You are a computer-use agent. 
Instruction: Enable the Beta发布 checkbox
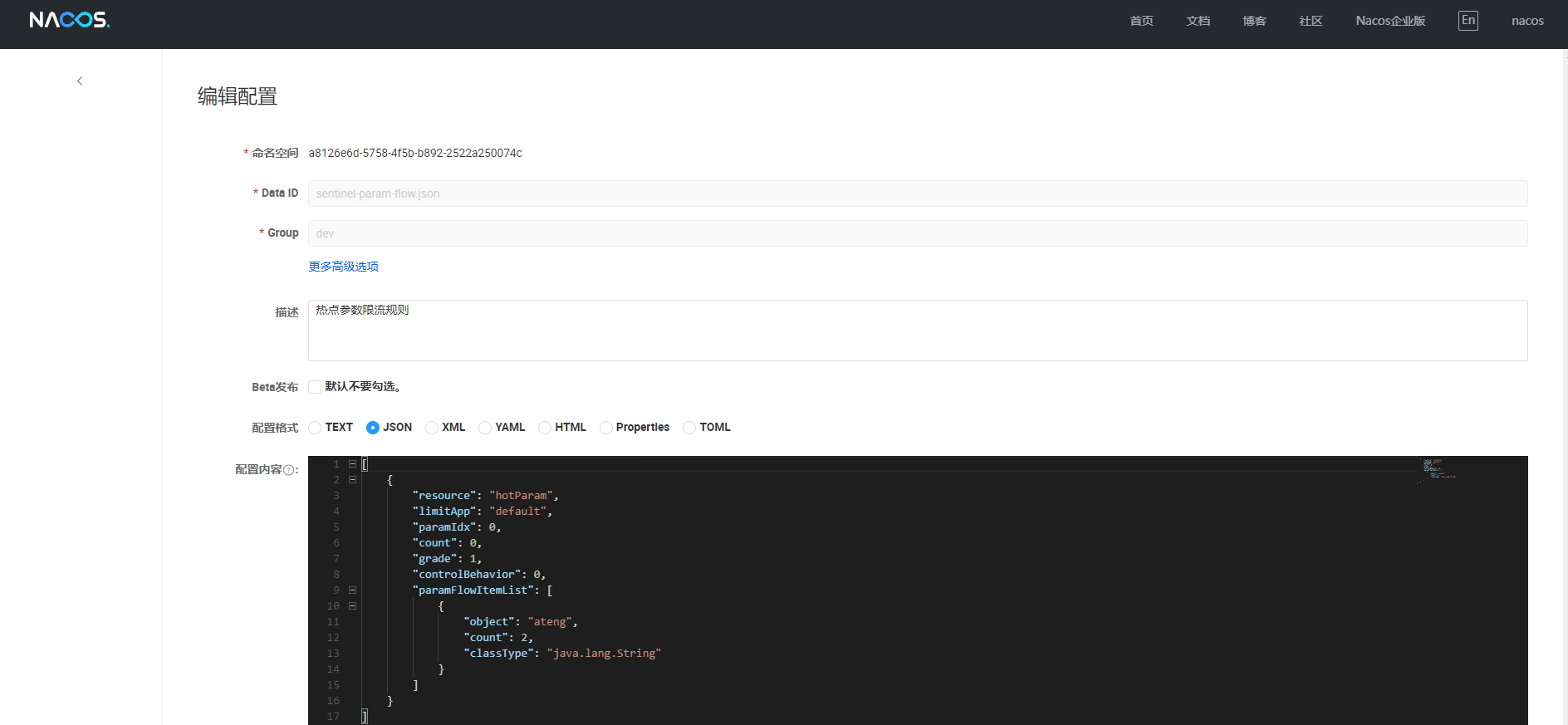click(315, 387)
